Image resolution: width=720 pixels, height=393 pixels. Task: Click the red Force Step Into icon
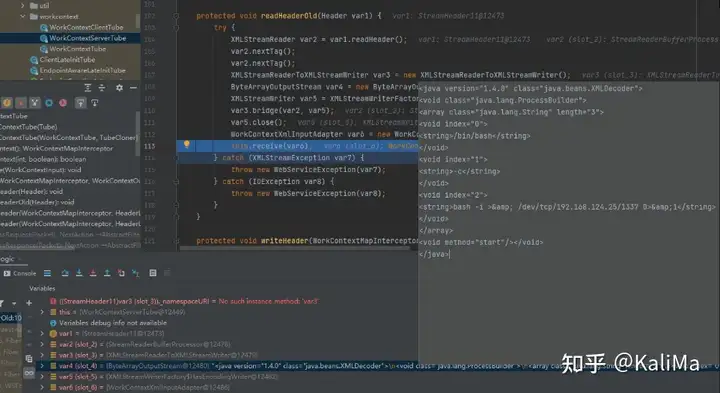click(93, 273)
